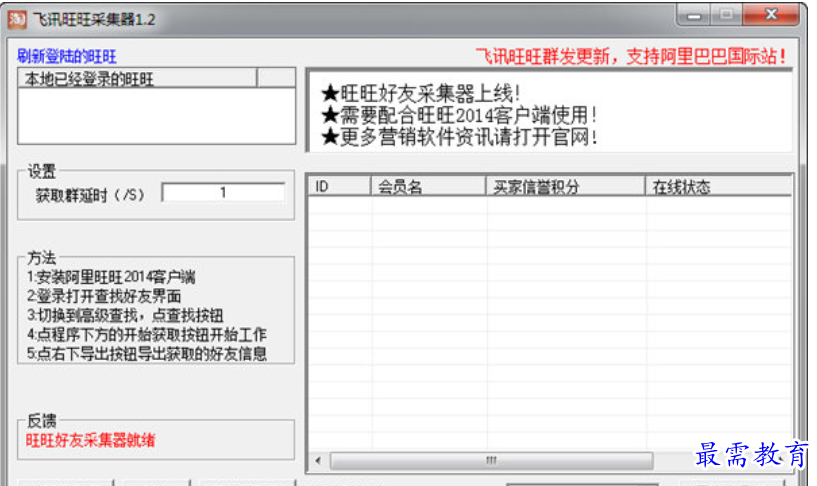817x486 pixels.
Task: Click the text ★更多营销软件资讯请打开官网!
Action: click(x=459, y=137)
